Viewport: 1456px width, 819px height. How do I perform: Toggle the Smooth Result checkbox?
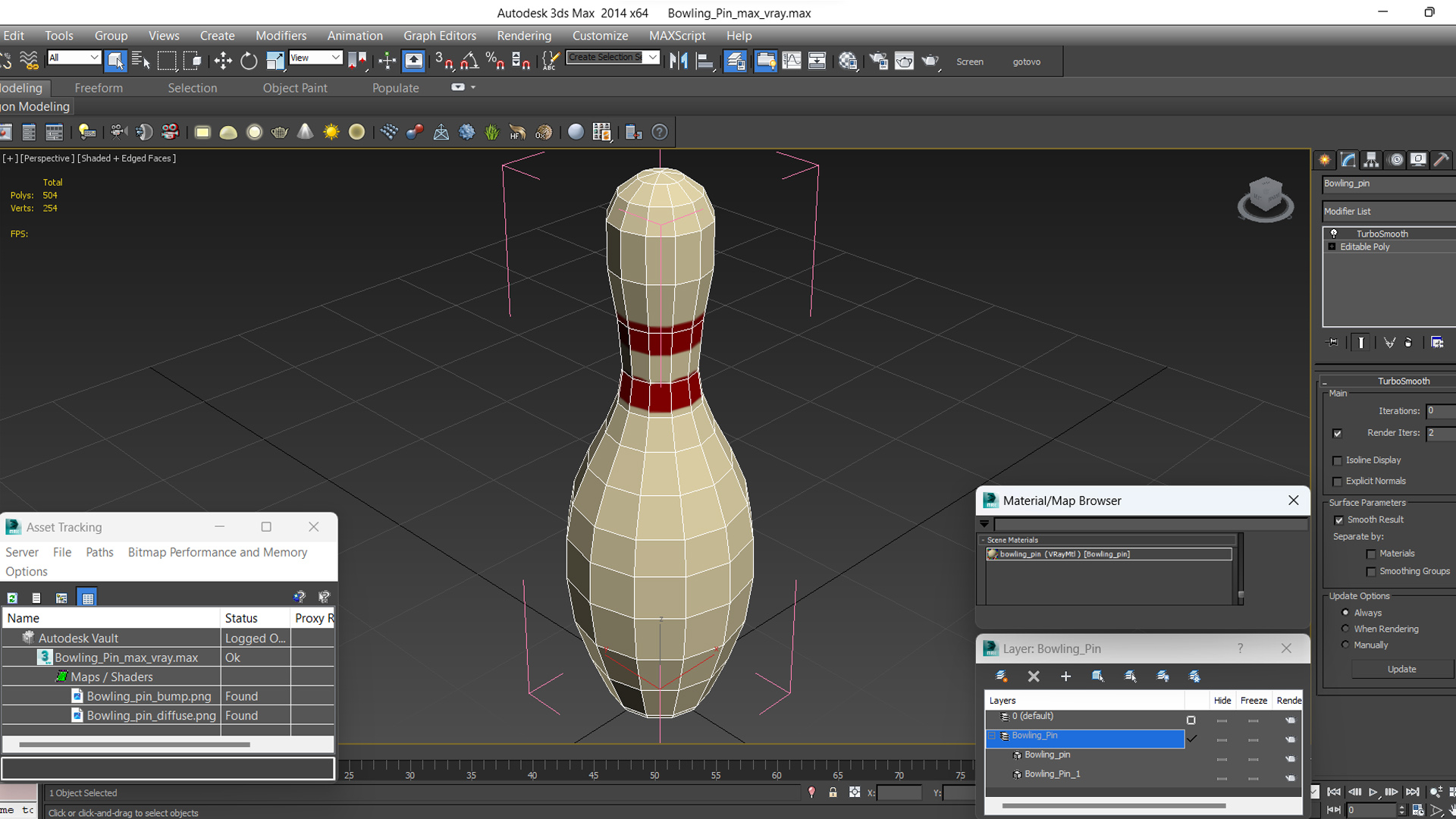tap(1338, 520)
